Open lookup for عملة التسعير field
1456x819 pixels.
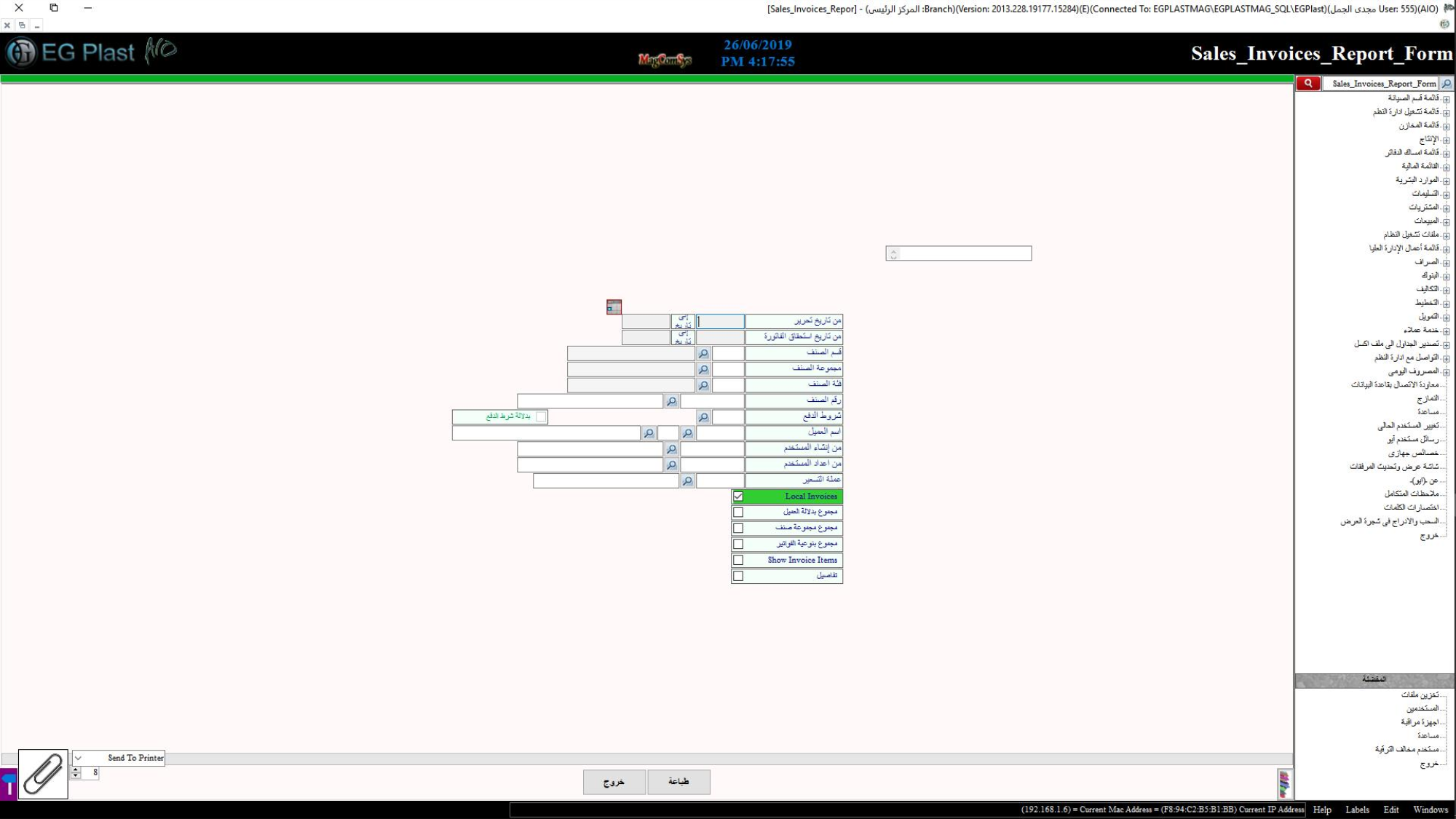click(x=687, y=482)
